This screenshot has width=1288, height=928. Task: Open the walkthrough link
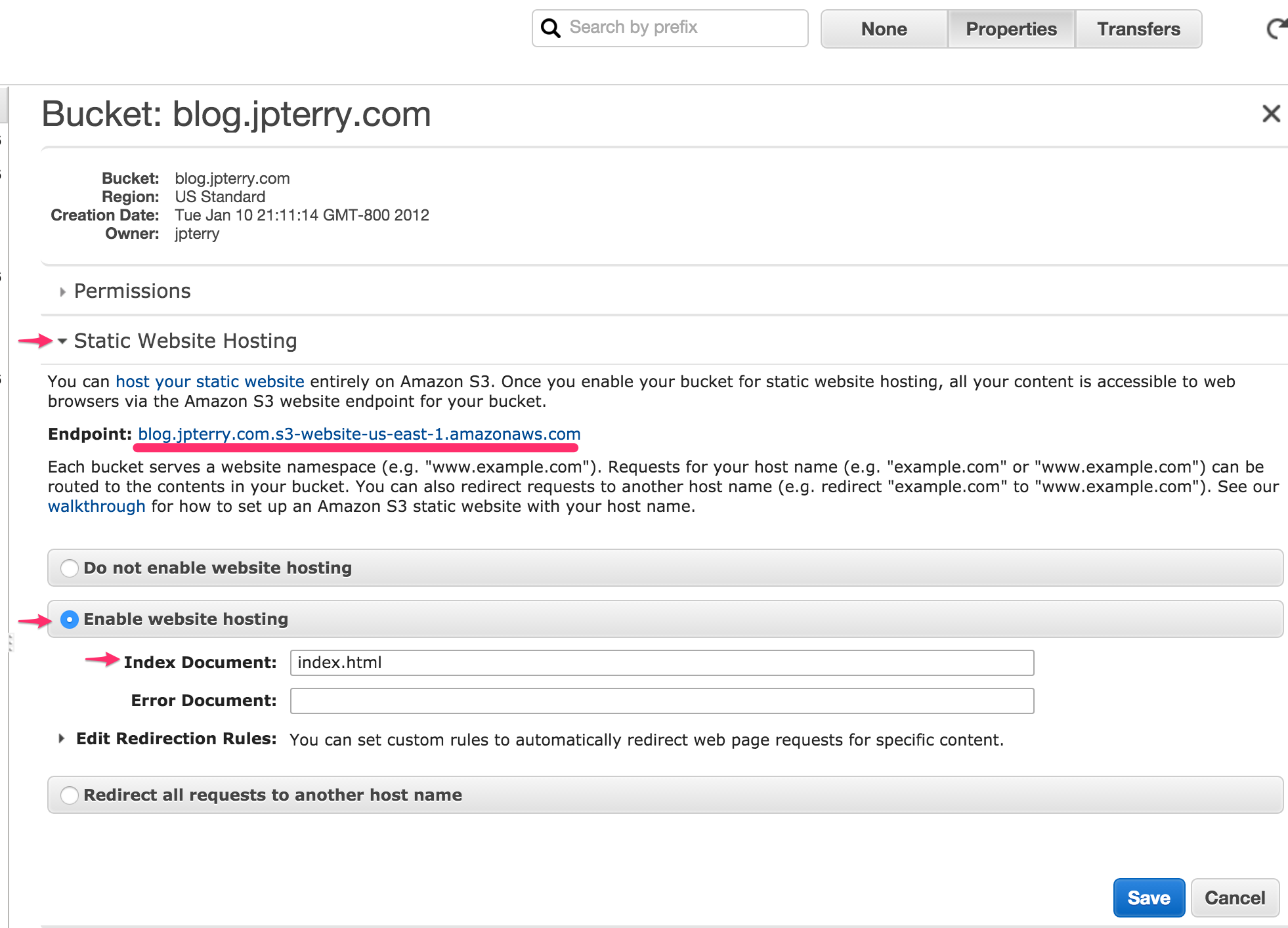point(97,506)
